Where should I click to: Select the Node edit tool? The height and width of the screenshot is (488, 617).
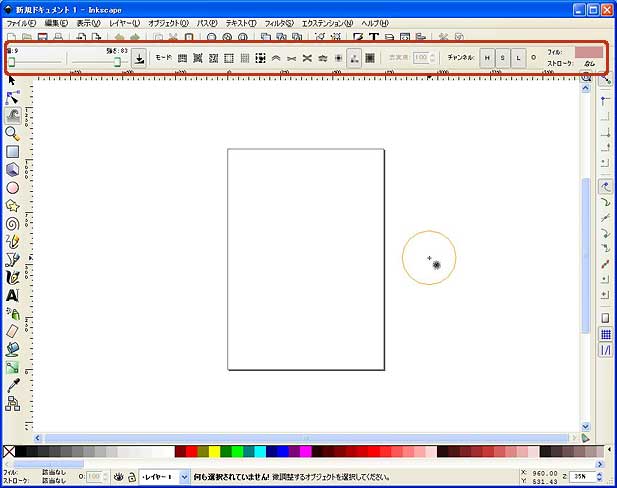(13, 97)
